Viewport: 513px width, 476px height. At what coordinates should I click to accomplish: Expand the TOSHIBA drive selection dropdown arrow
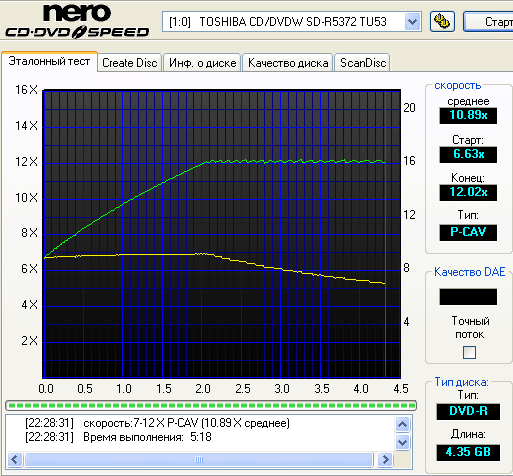tap(412, 22)
